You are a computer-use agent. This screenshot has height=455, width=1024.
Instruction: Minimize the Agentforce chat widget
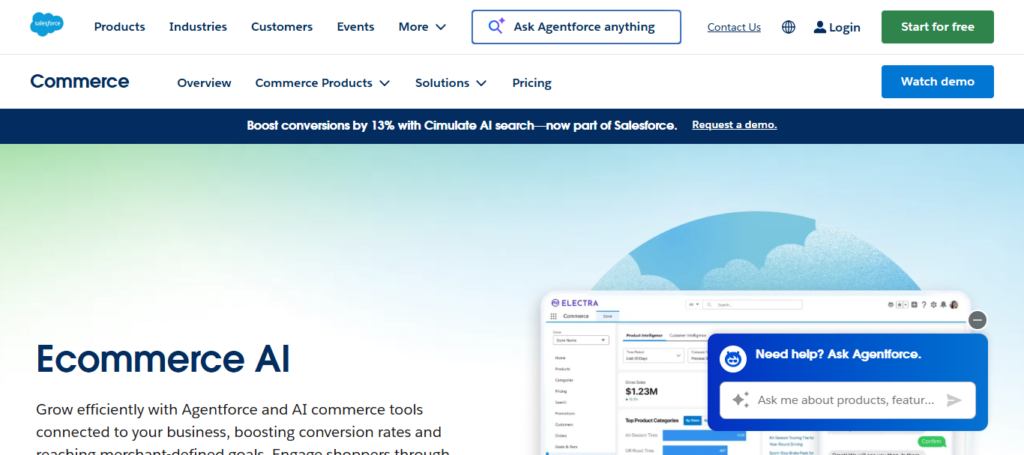[977, 321]
